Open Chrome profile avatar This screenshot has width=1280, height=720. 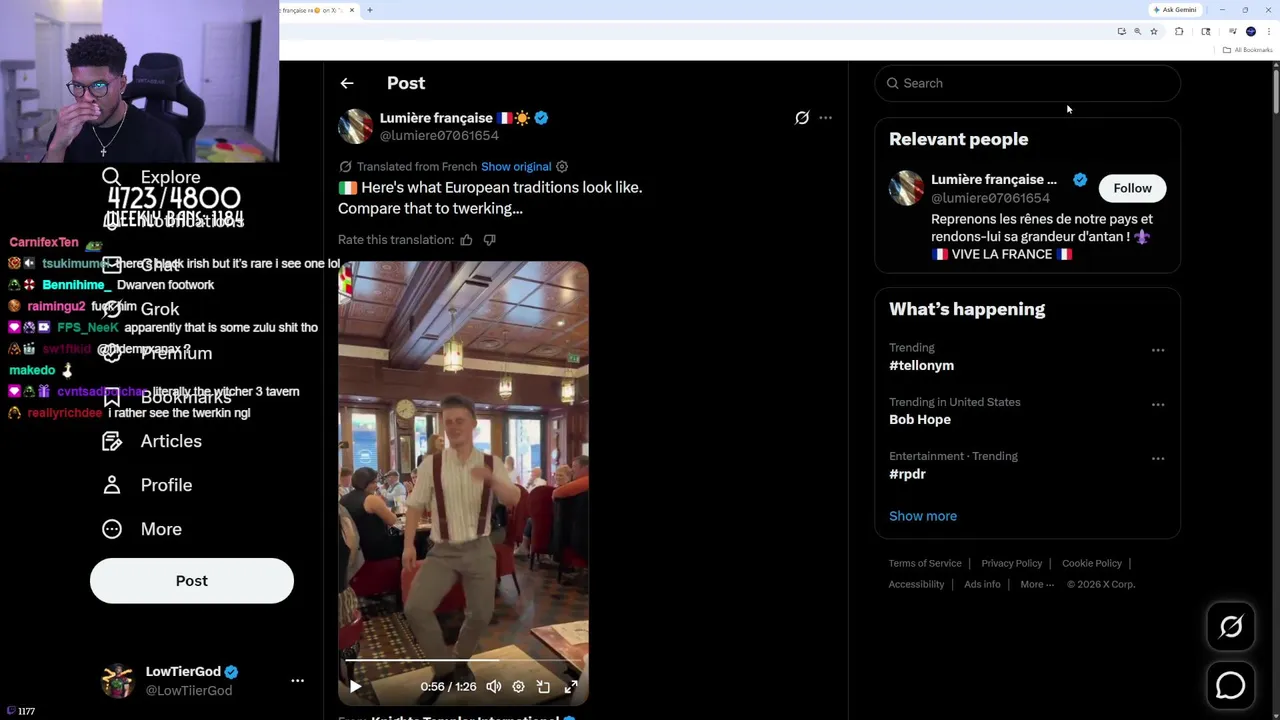pos(1251,32)
